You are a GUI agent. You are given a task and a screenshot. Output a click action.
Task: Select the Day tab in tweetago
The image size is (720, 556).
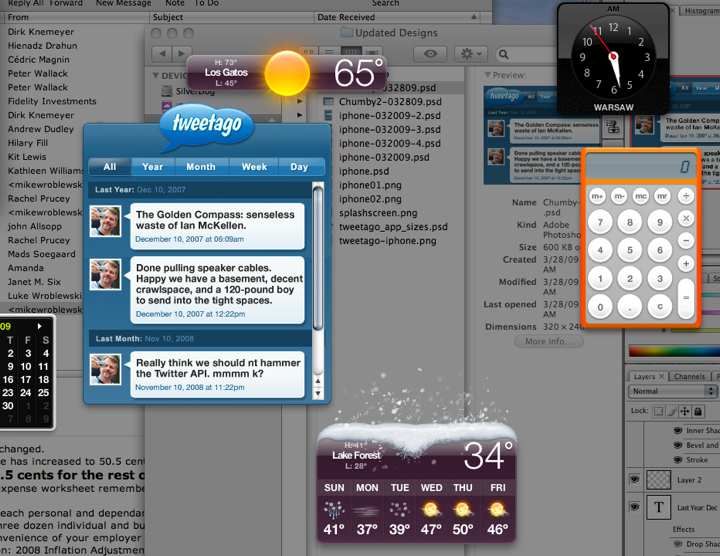299,167
